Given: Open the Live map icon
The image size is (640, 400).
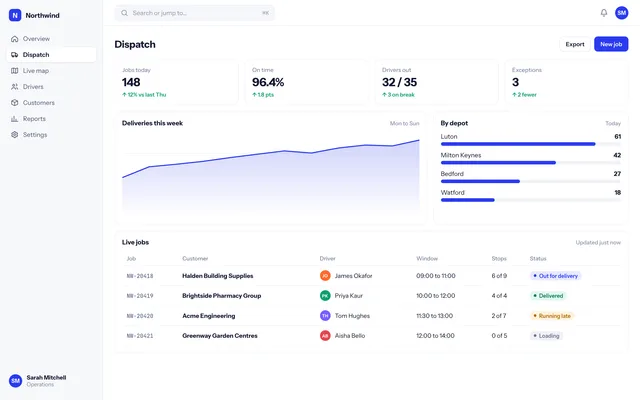Looking at the screenshot, I should (15, 71).
